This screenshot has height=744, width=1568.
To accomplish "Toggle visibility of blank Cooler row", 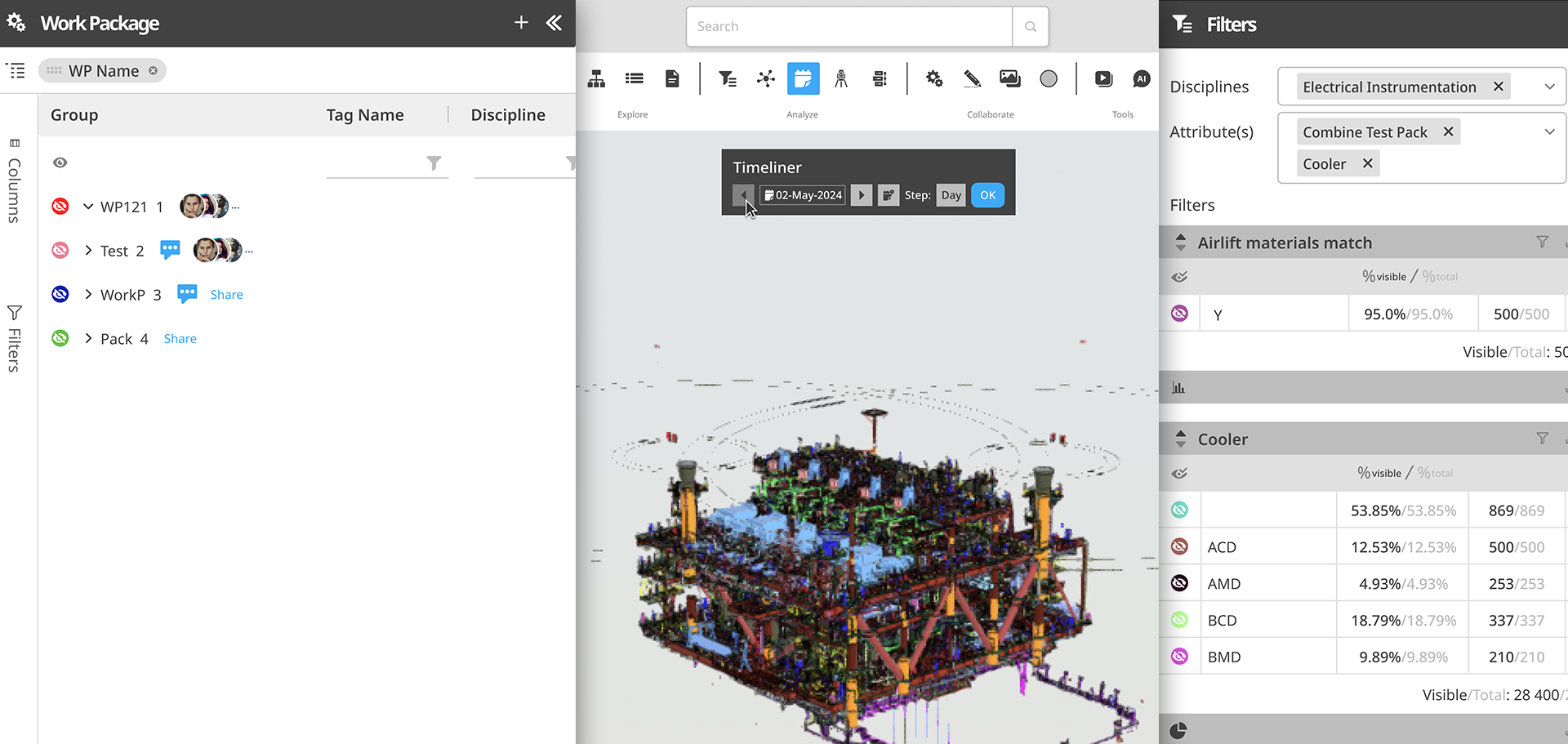I will click(1179, 510).
